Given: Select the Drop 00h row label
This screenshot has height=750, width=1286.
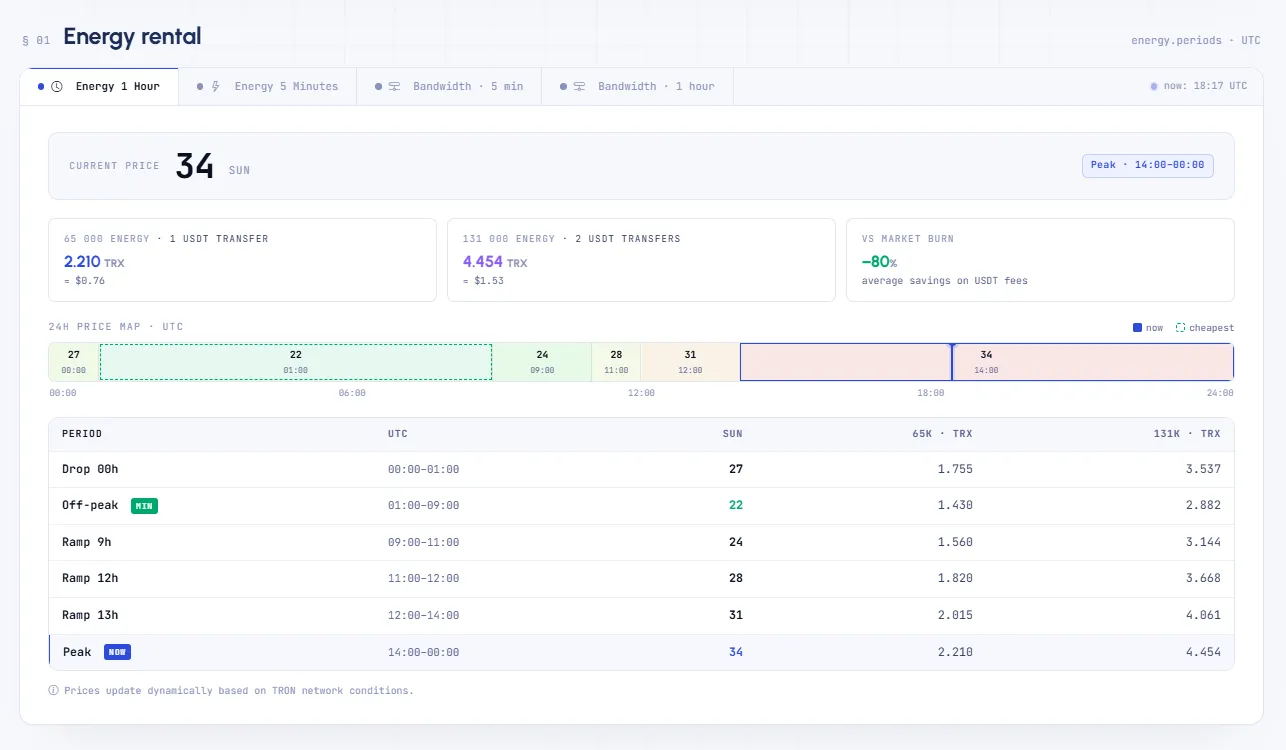Looking at the screenshot, I should point(90,469).
